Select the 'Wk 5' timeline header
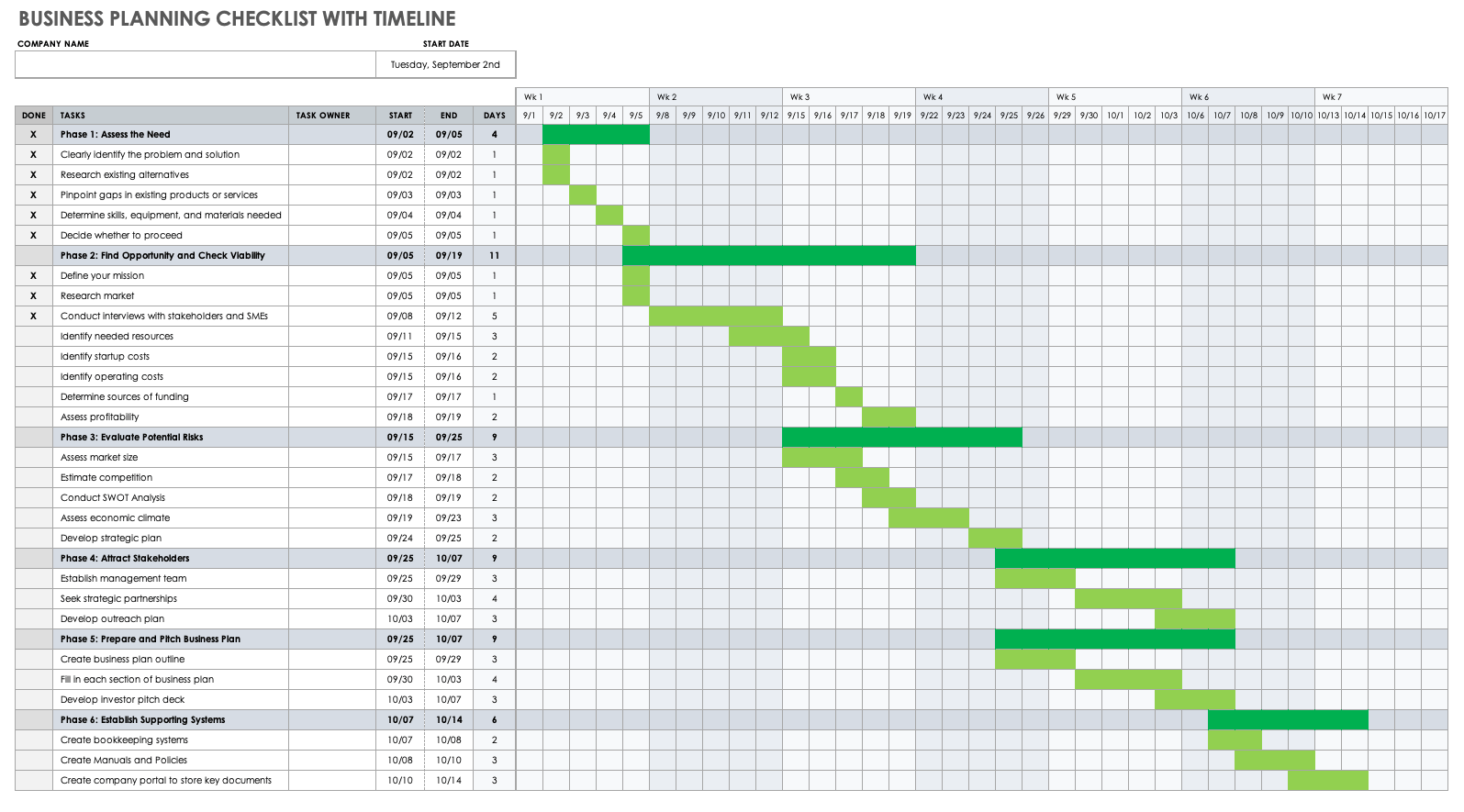 pos(1115,97)
